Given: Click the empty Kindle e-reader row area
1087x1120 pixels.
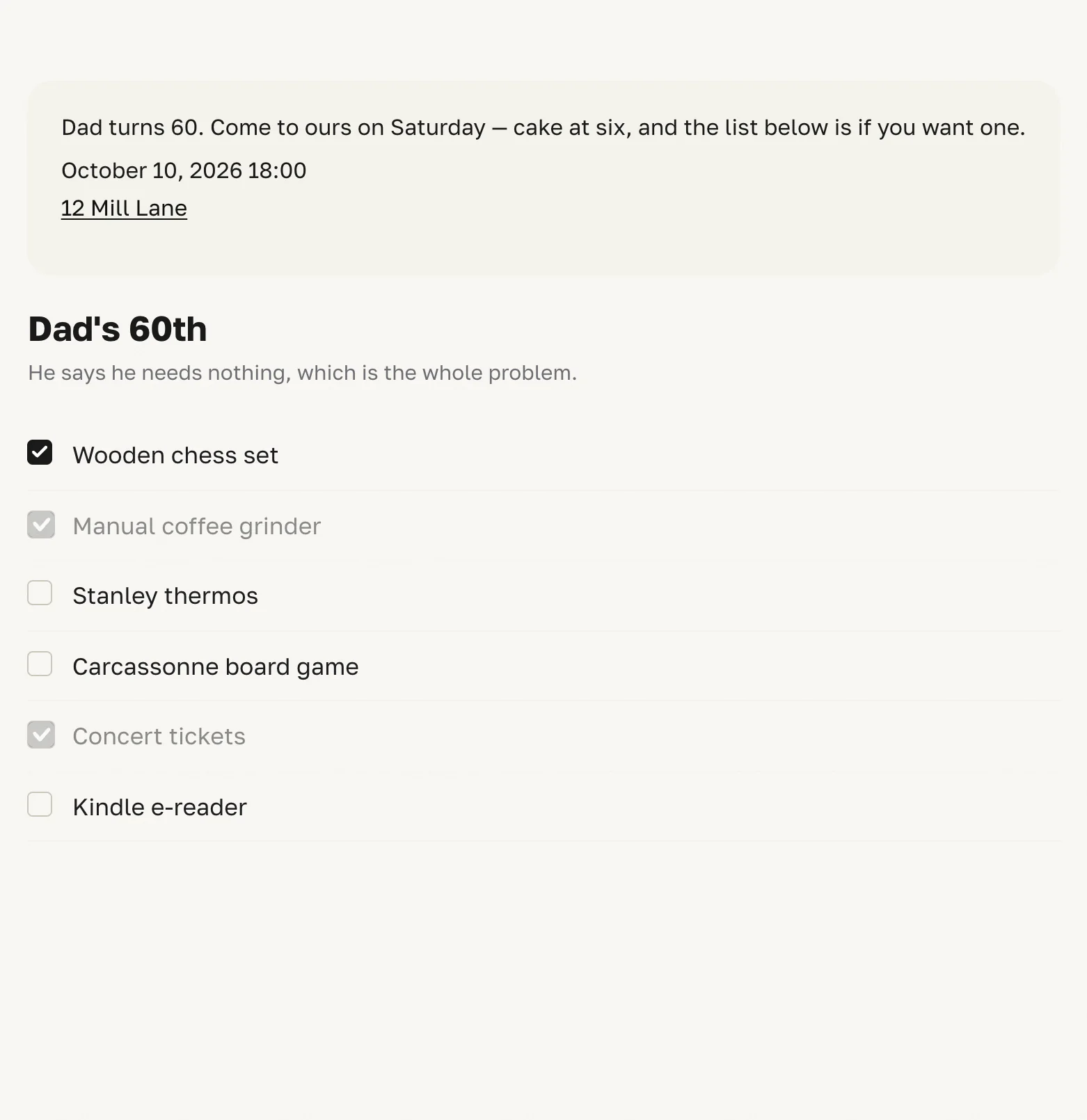Looking at the screenshot, I should (654, 806).
